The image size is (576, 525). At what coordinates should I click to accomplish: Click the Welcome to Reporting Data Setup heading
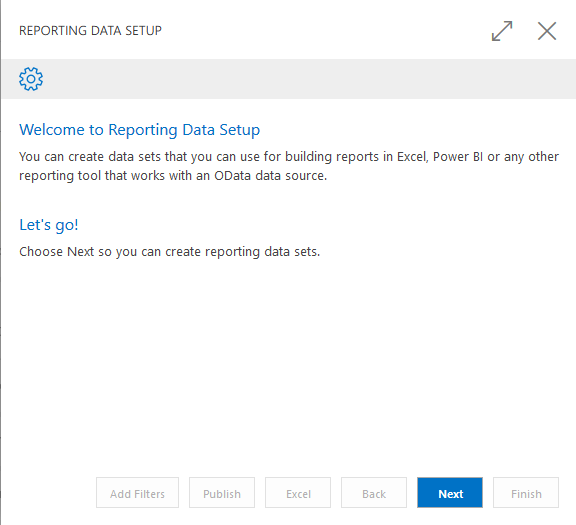(x=140, y=130)
